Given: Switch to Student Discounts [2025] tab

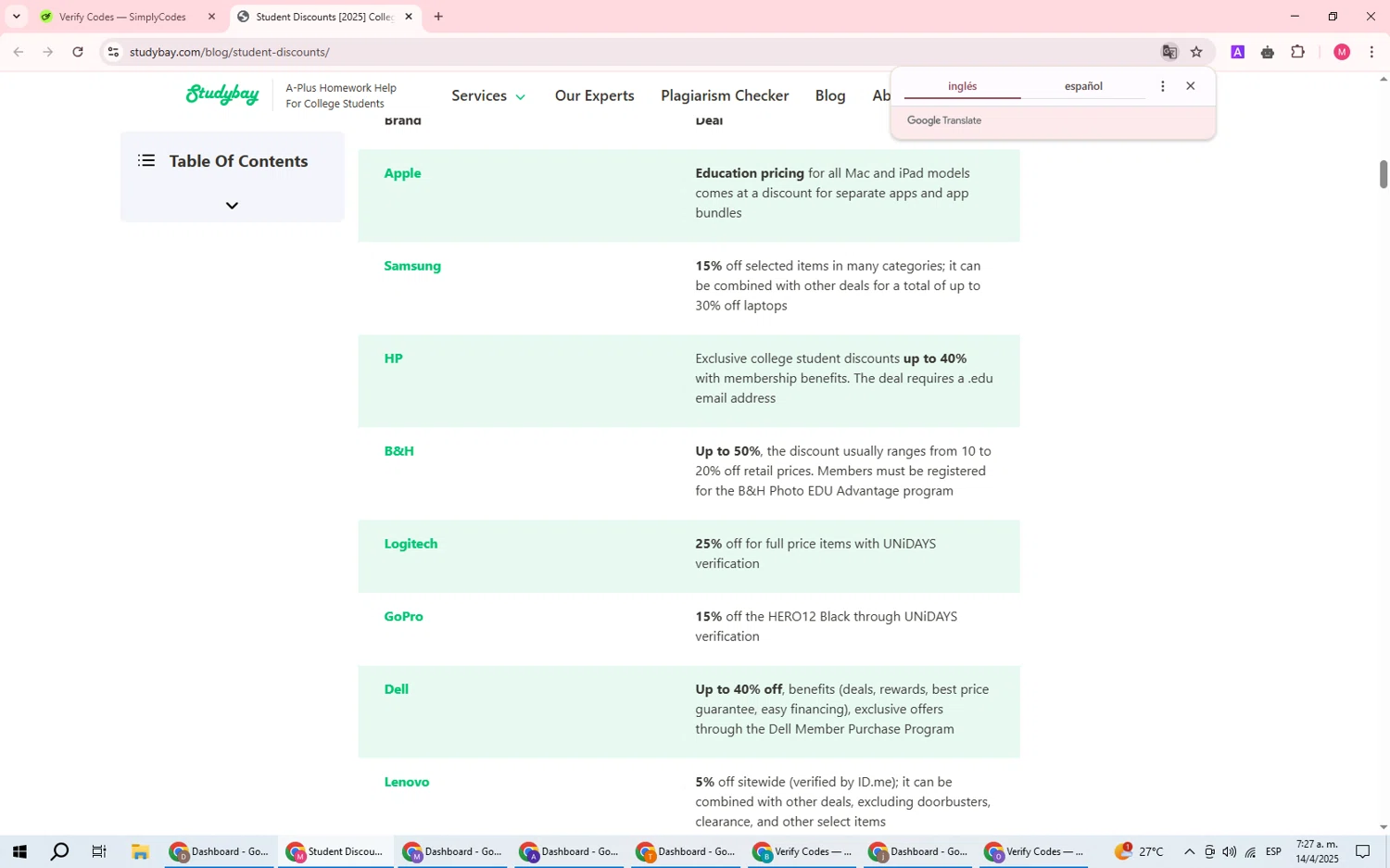Looking at the screenshot, I should [324, 17].
